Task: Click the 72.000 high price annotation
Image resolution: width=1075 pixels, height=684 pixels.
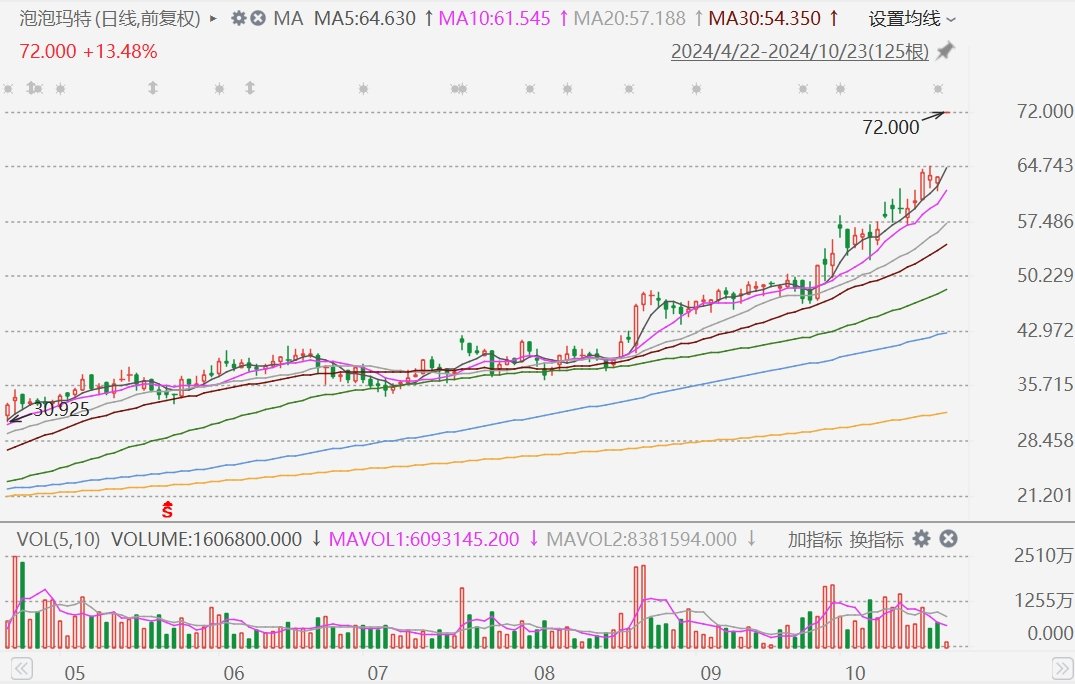Action: pos(889,127)
